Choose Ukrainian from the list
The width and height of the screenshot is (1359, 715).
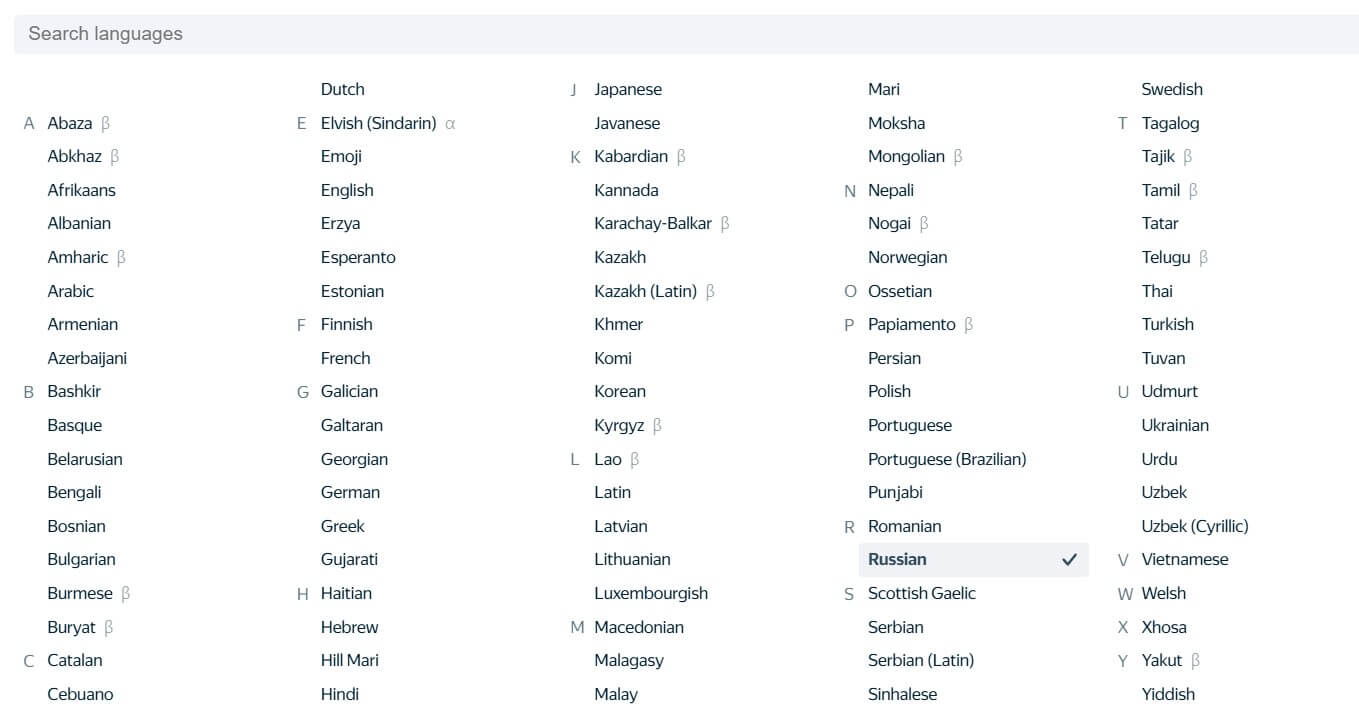1175,425
